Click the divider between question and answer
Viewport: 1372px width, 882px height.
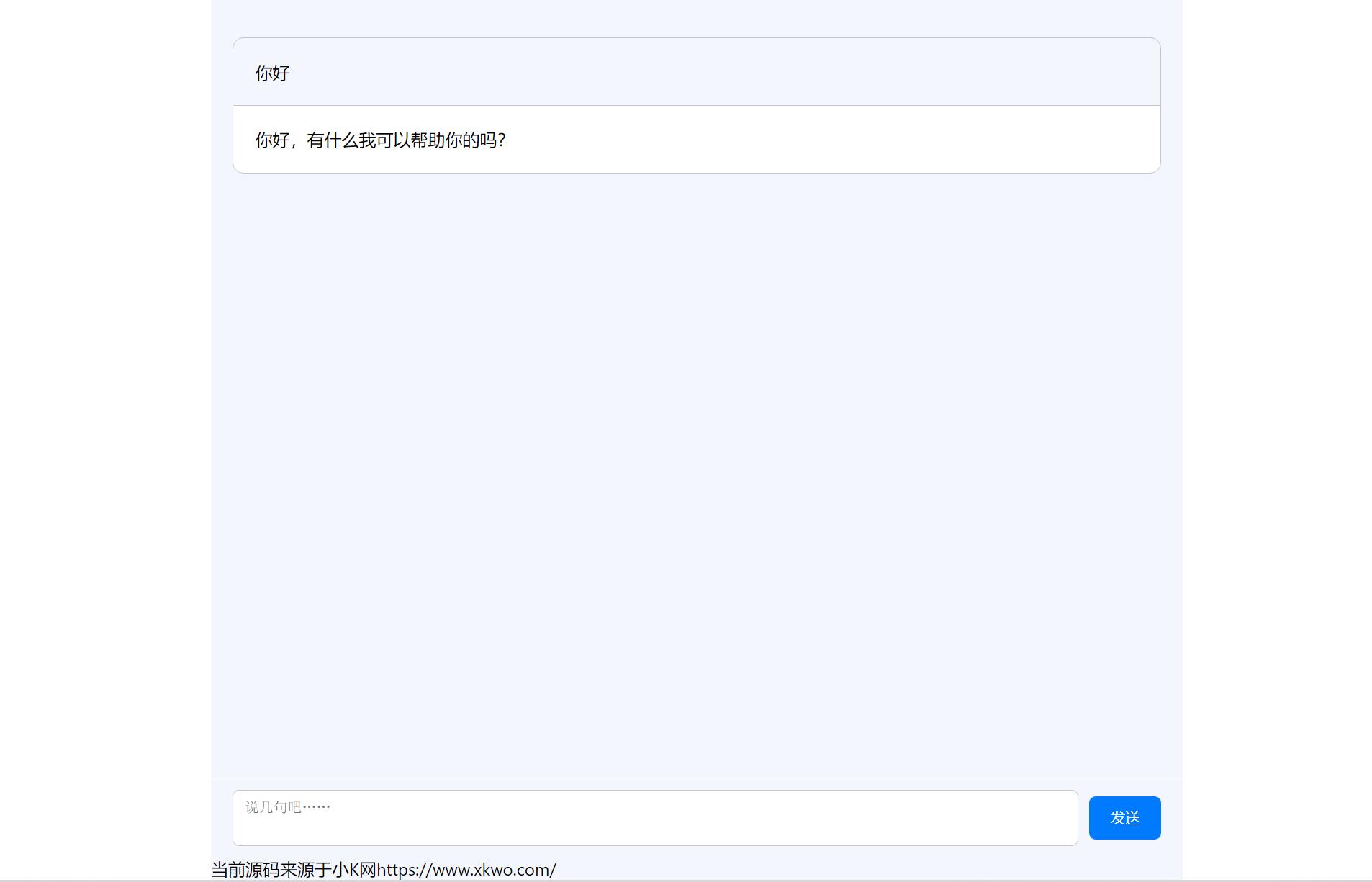[x=695, y=104]
